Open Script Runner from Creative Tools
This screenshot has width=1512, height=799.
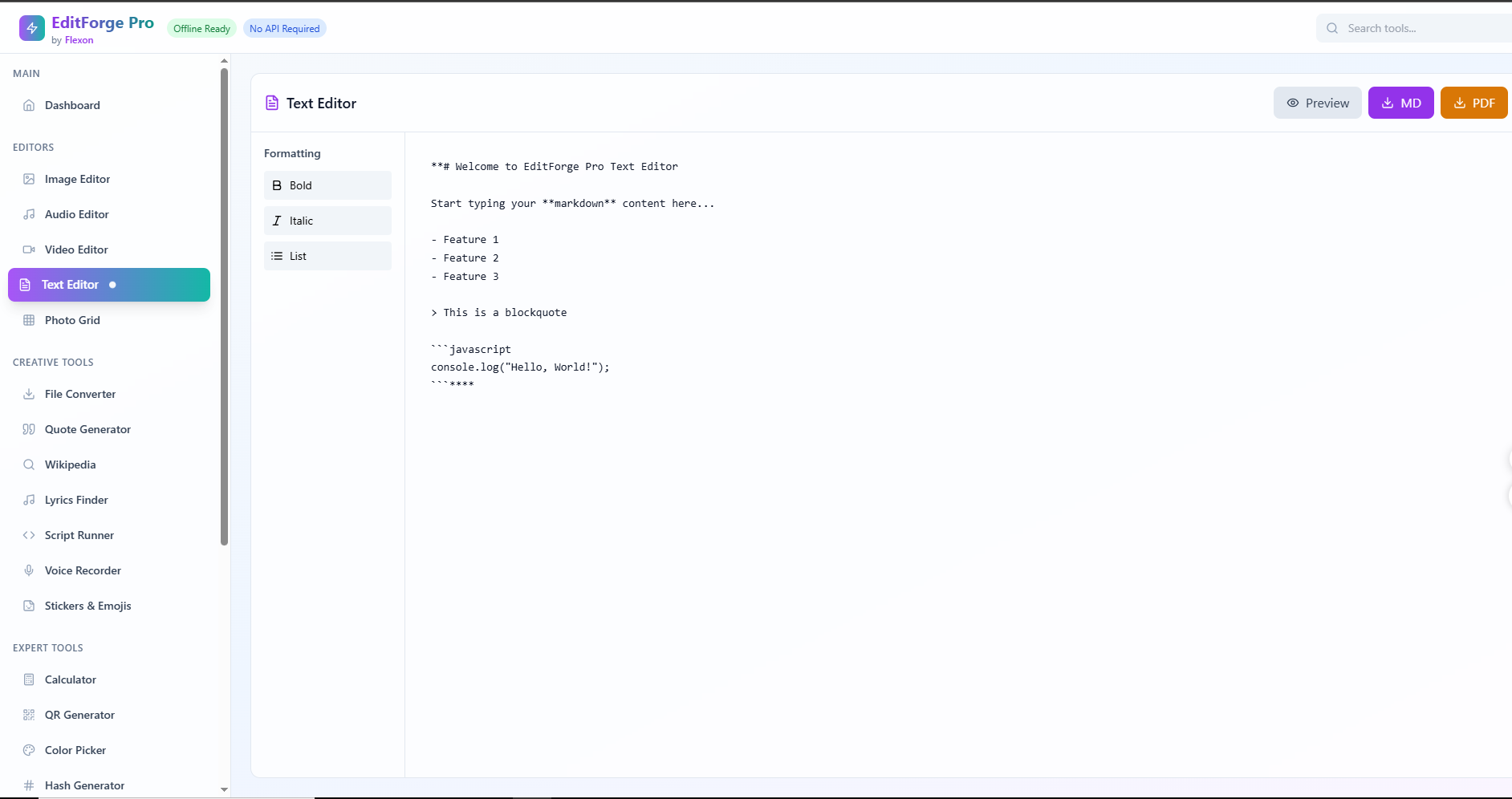click(109, 535)
